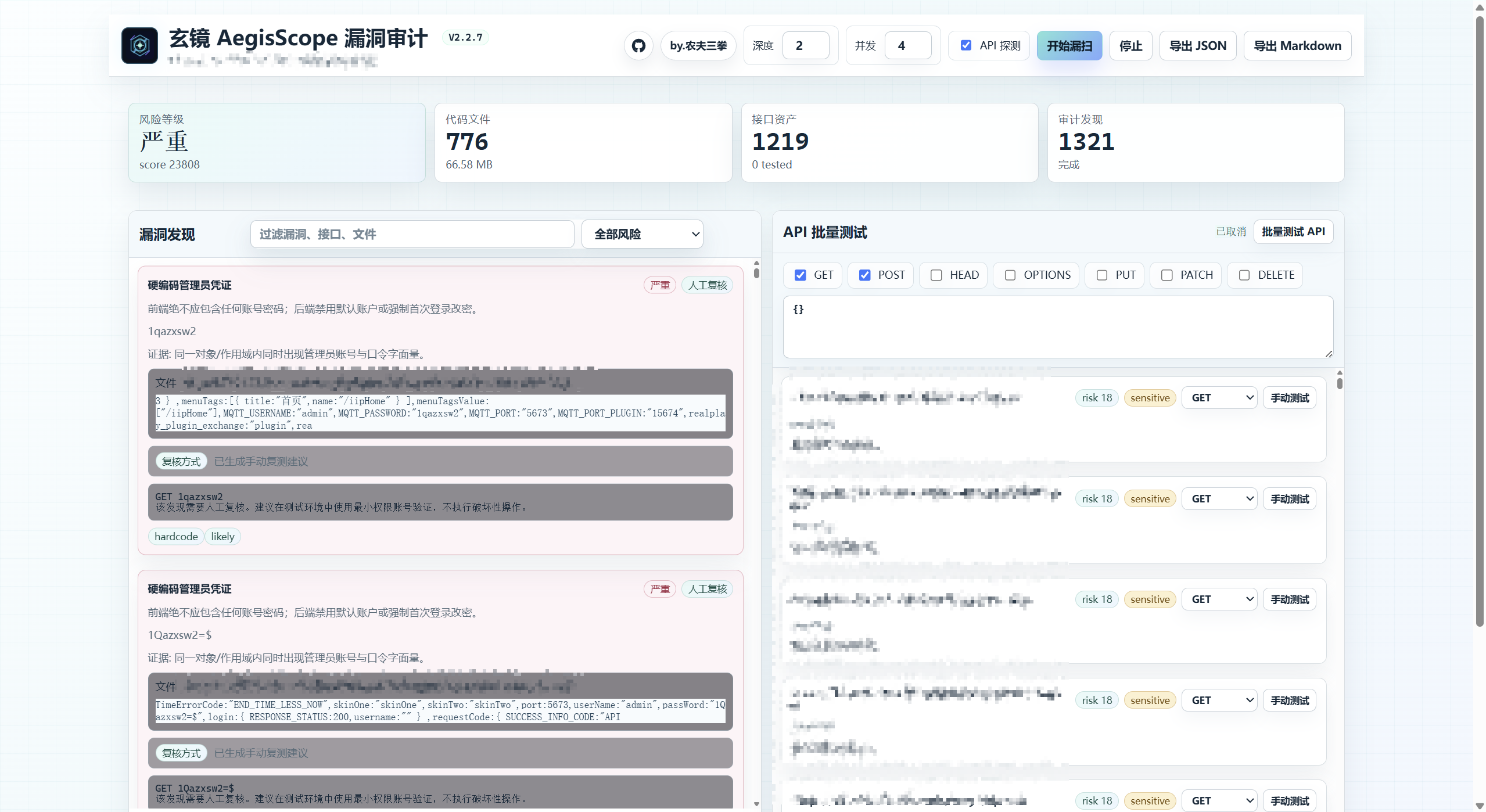Click 手动测试 in second API row
The width and height of the screenshot is (1486, 812).
[1290, 499]
